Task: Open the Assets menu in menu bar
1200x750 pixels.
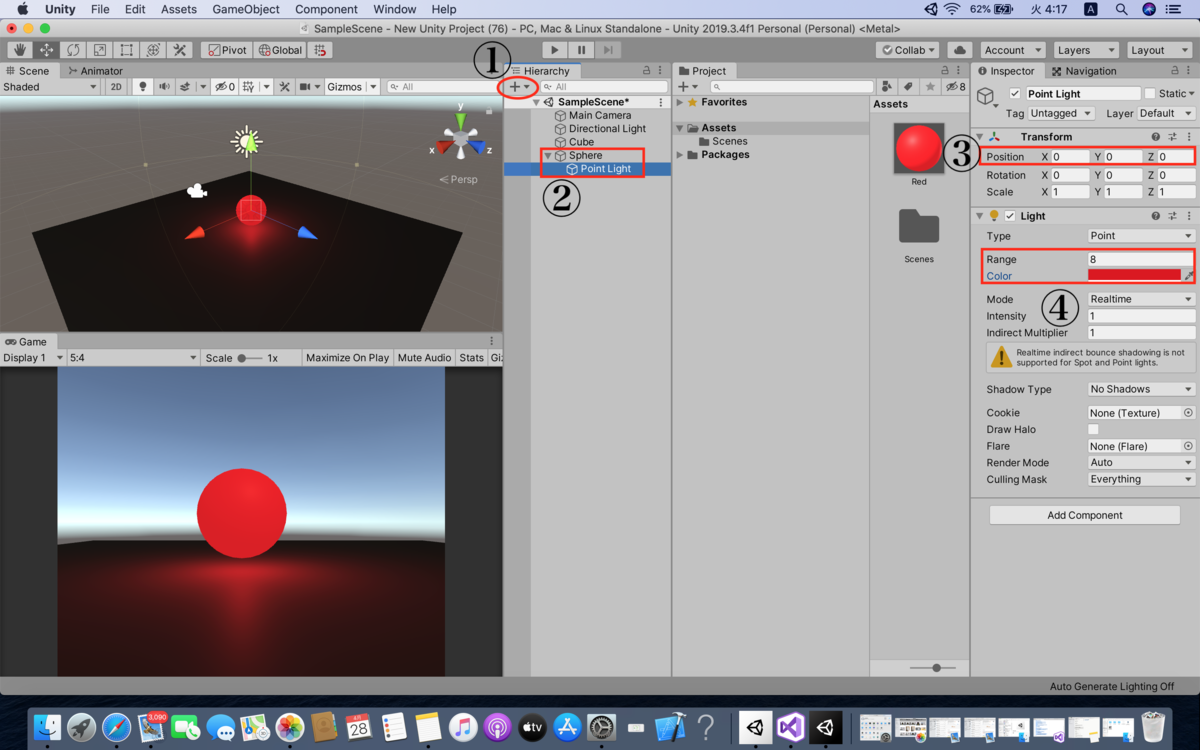Action: pyautogui.click(x=179, y=9)
